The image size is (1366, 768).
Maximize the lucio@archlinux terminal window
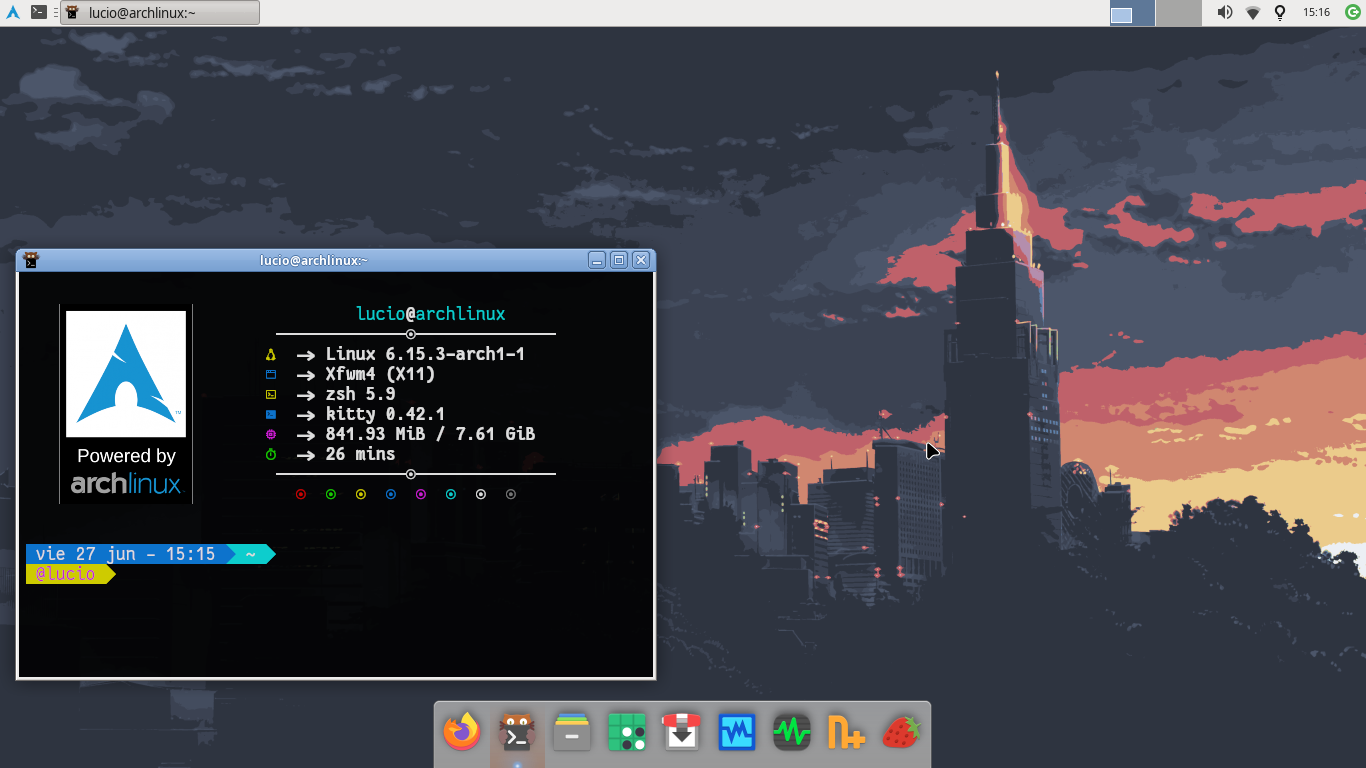tap(619, 260)
